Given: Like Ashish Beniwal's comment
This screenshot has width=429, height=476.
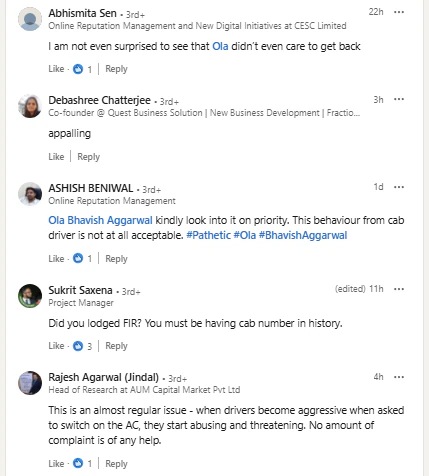Looking at the screenshot, I should click(x=56, y=259).
